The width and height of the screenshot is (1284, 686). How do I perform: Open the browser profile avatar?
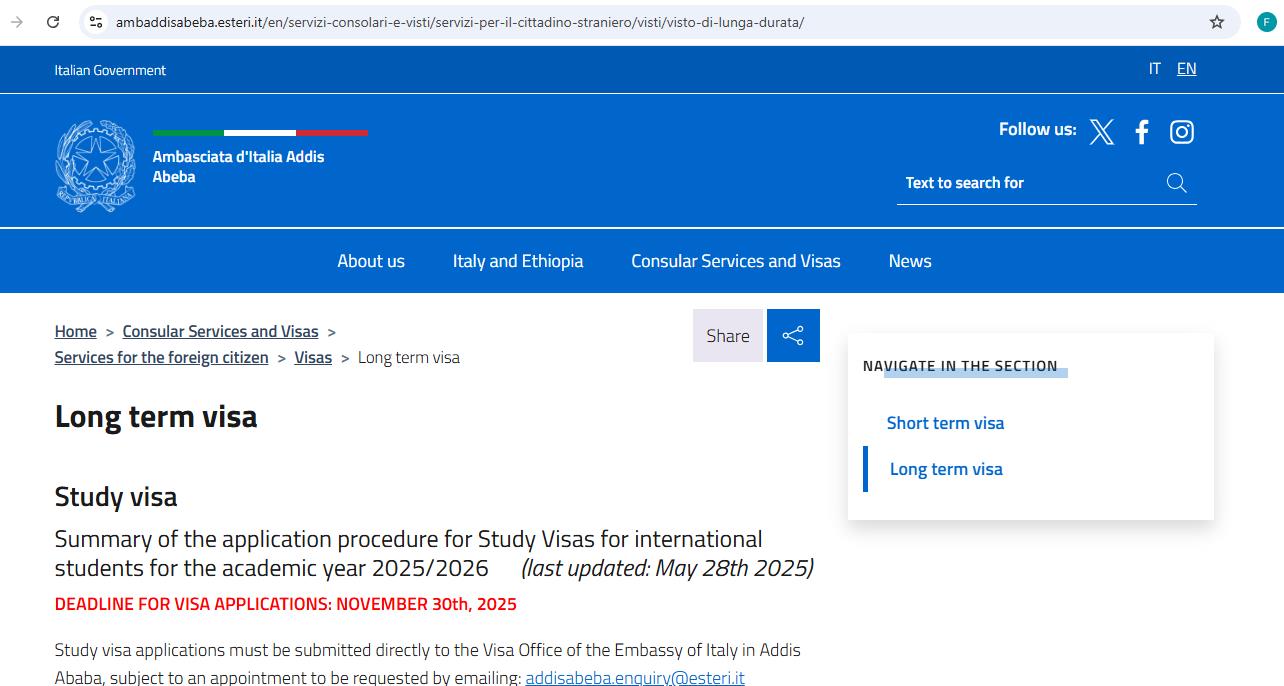pos(1266,21)
